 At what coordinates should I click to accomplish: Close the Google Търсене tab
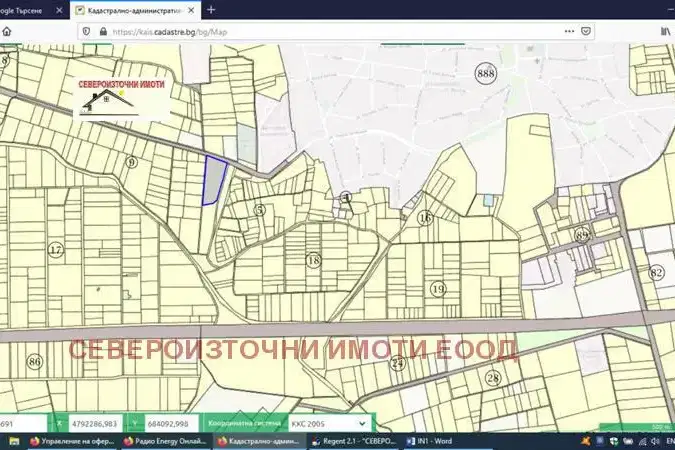coord(59,10)
